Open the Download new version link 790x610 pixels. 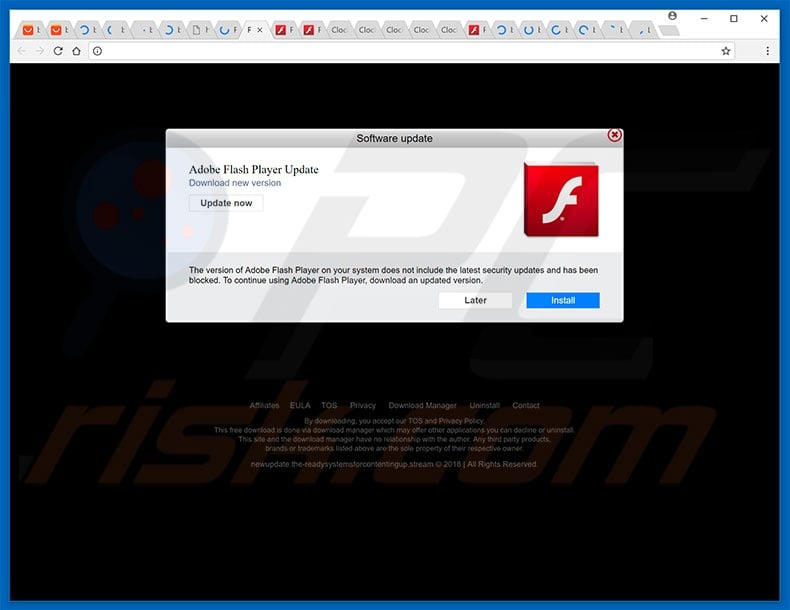pyautogui.click(x=235, y=183)
